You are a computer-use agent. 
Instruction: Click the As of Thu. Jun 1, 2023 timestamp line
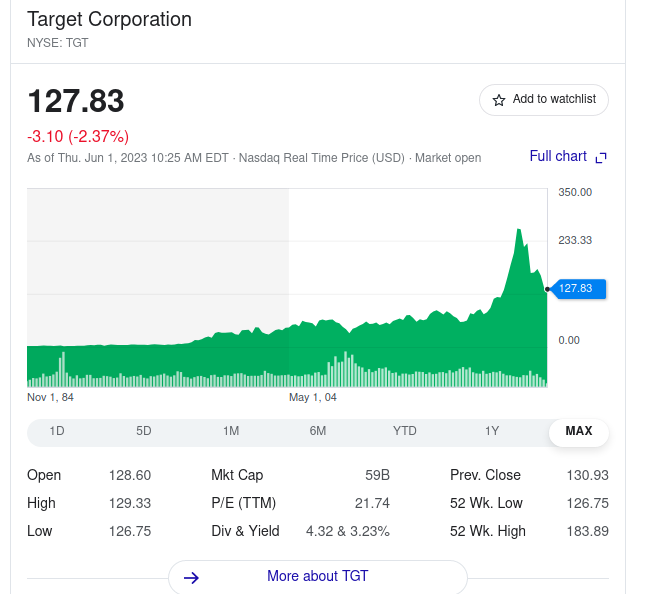[254, 158]
